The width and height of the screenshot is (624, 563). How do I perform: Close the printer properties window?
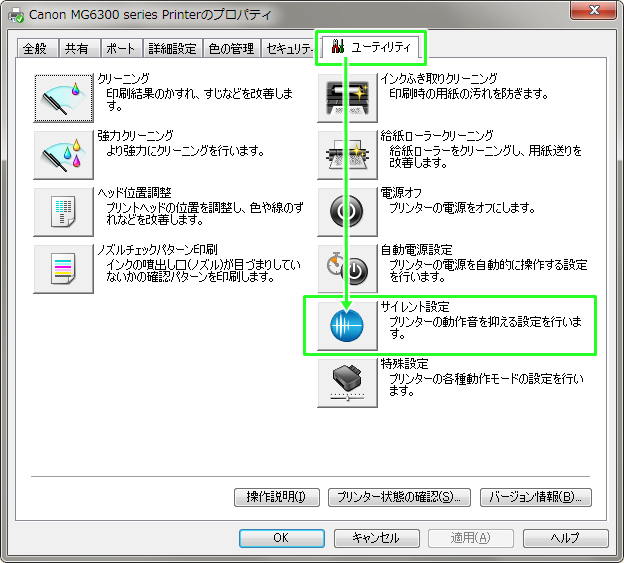click(594, 10)
